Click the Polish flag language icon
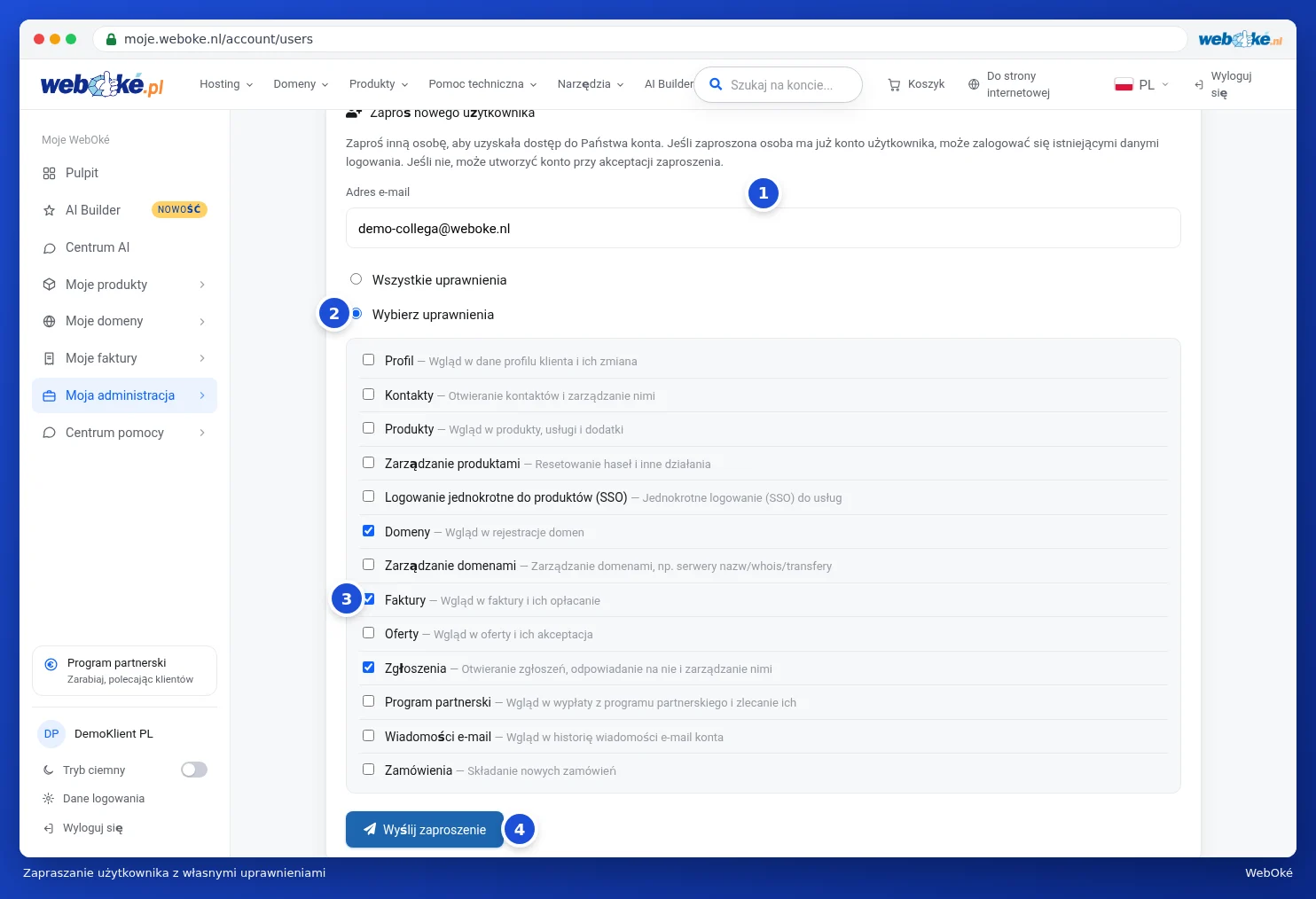Viewport: 1316px width, 899px height. pyautogui.click(x=1124, y=84)
